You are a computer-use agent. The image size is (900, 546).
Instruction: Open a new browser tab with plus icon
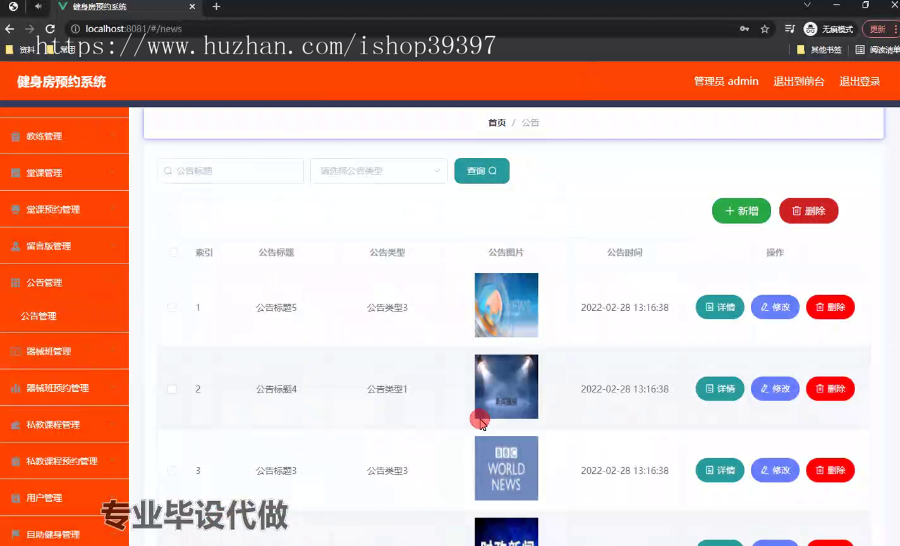[x=216, y=7]
